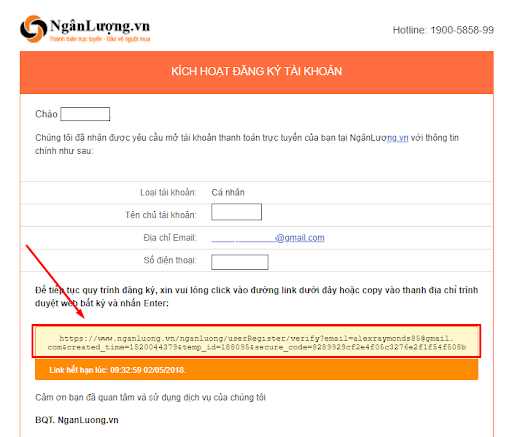This screenshot has height=437, width=512.
Task: Click the 'Tên chủ tài khoản:' label
Action: tap(161, 215)
